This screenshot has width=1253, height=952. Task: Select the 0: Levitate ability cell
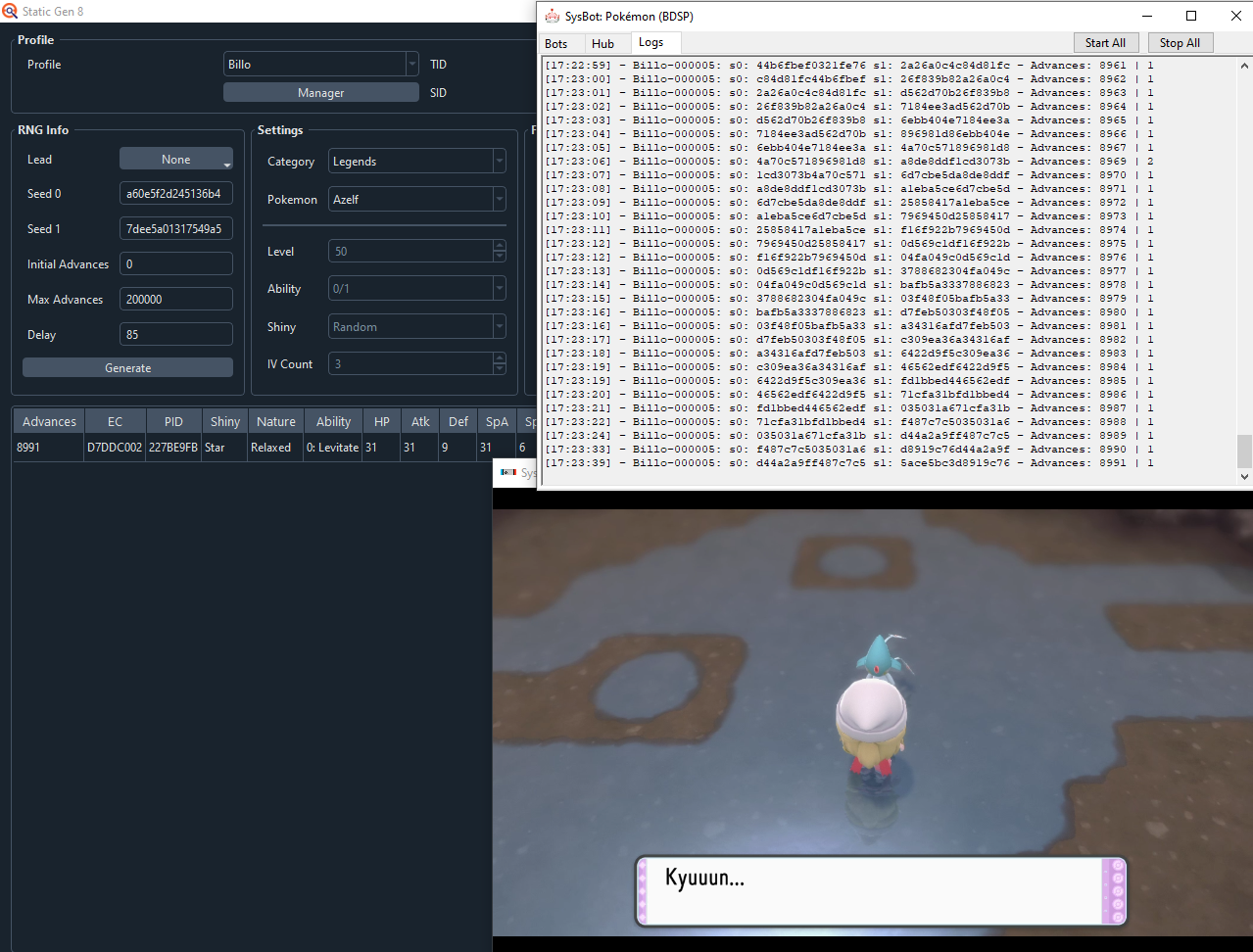333,448
